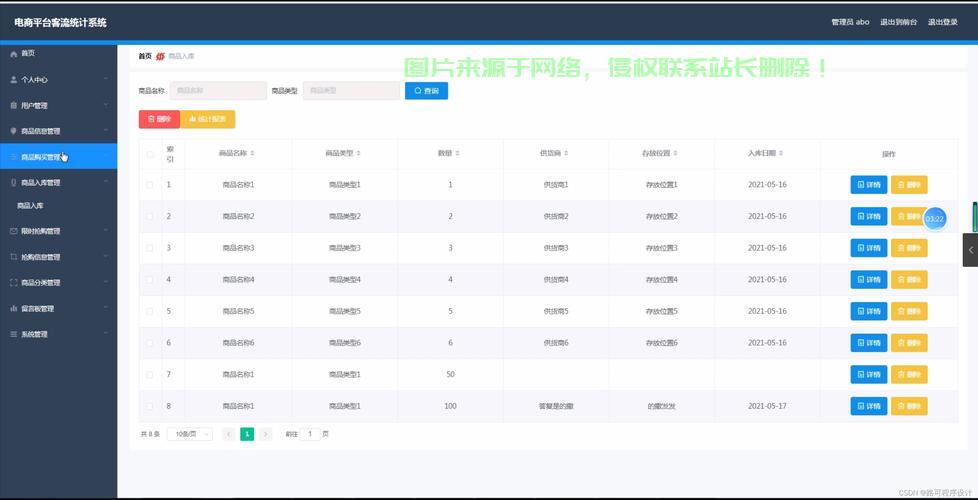Click 退出到前台 in the top bar
The width and height of the screenshot is (978, 500).
click(x=898, y=22)
